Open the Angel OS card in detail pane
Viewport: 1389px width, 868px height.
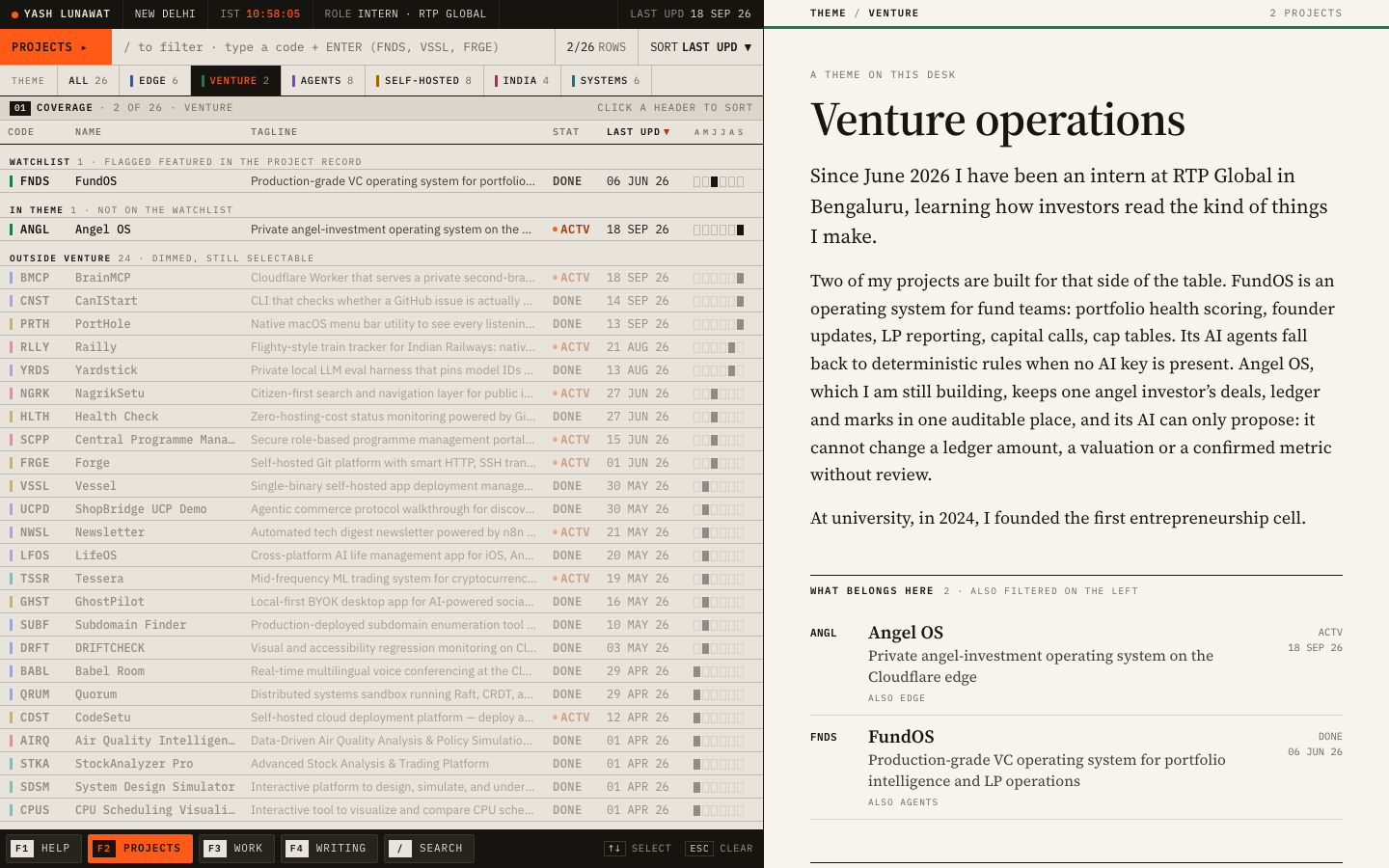click(1076, 664)
